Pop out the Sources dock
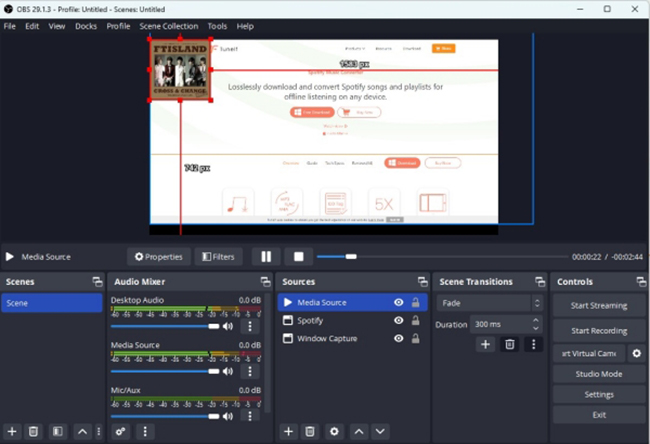 click(422, 282)
